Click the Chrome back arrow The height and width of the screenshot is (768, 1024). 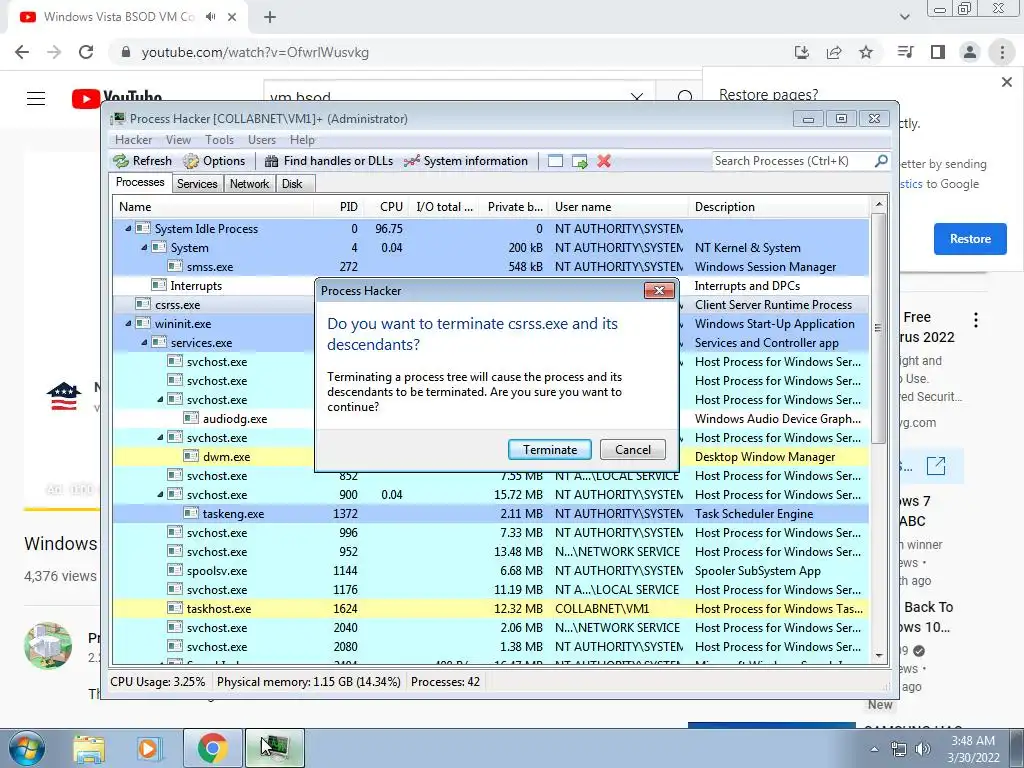22,52
